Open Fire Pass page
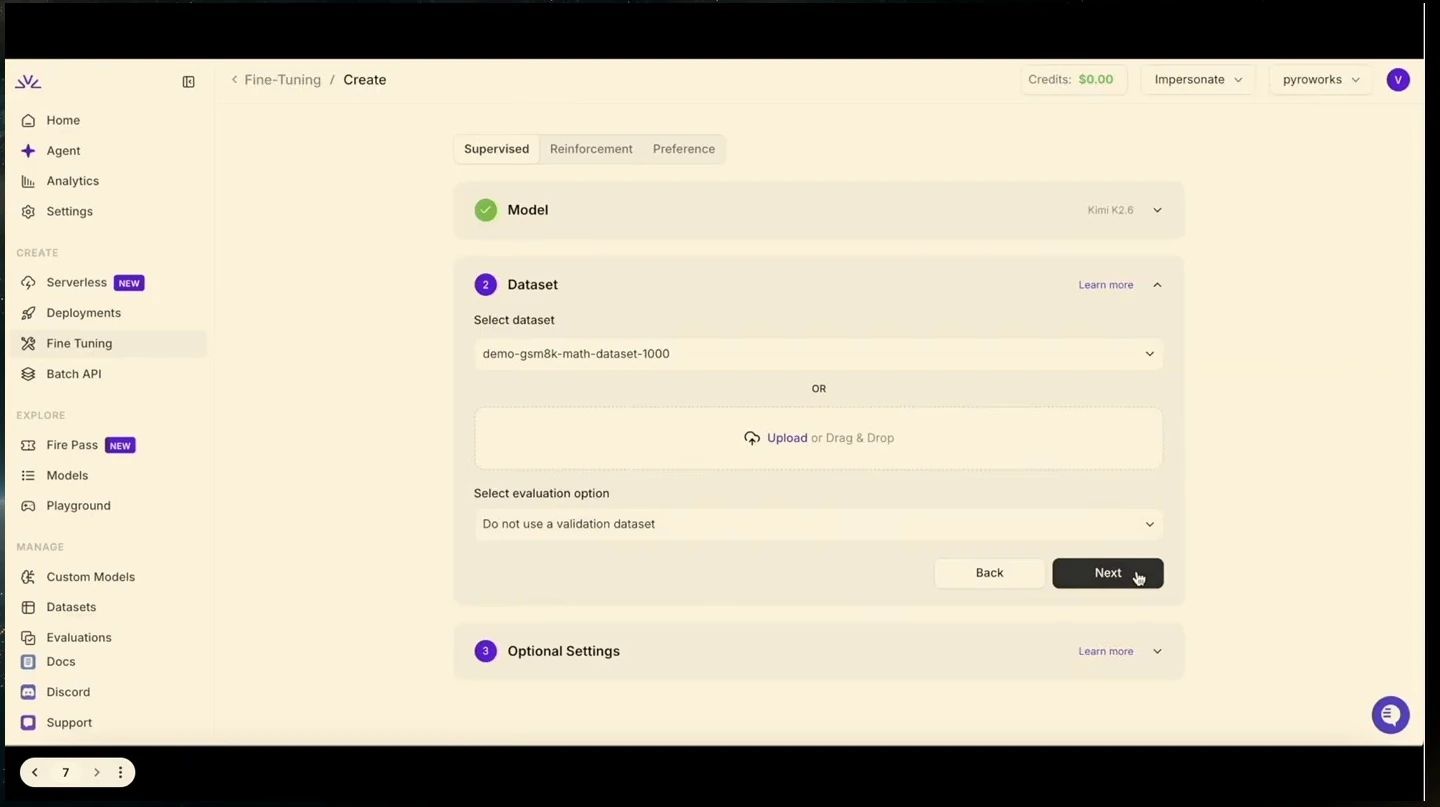The image size is (1440, 807). click(x=72, y=445)
